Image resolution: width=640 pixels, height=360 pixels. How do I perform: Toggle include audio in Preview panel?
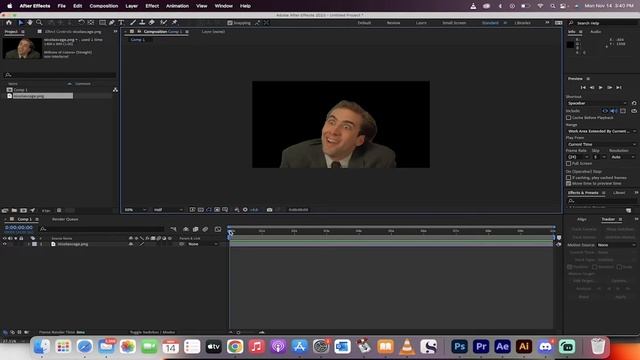point(613,111)
